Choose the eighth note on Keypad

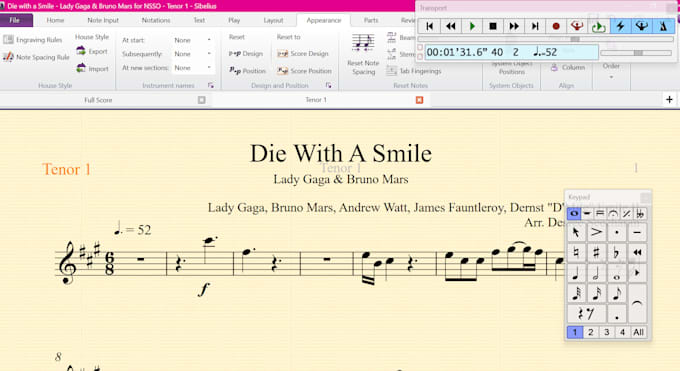point(617,293)
